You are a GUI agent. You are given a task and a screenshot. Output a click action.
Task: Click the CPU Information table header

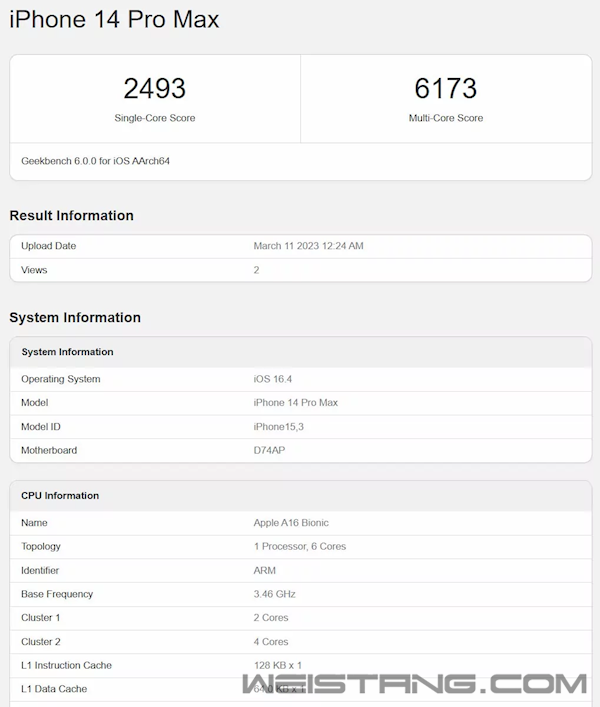pyautogui.click(x=60, y=496)
